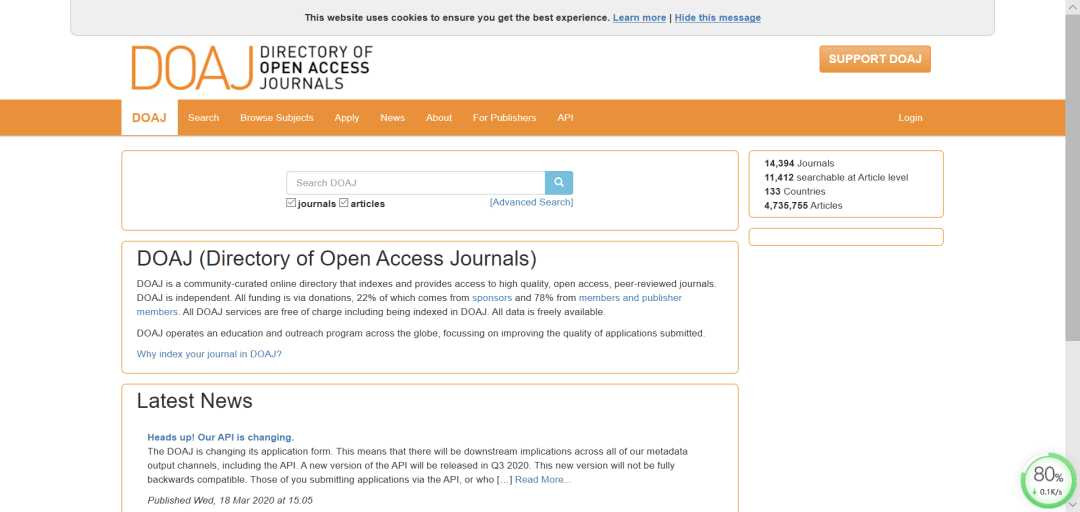Open the For Publishers menu
Viewport: 1080px width, 512px height.
point(504,118)
